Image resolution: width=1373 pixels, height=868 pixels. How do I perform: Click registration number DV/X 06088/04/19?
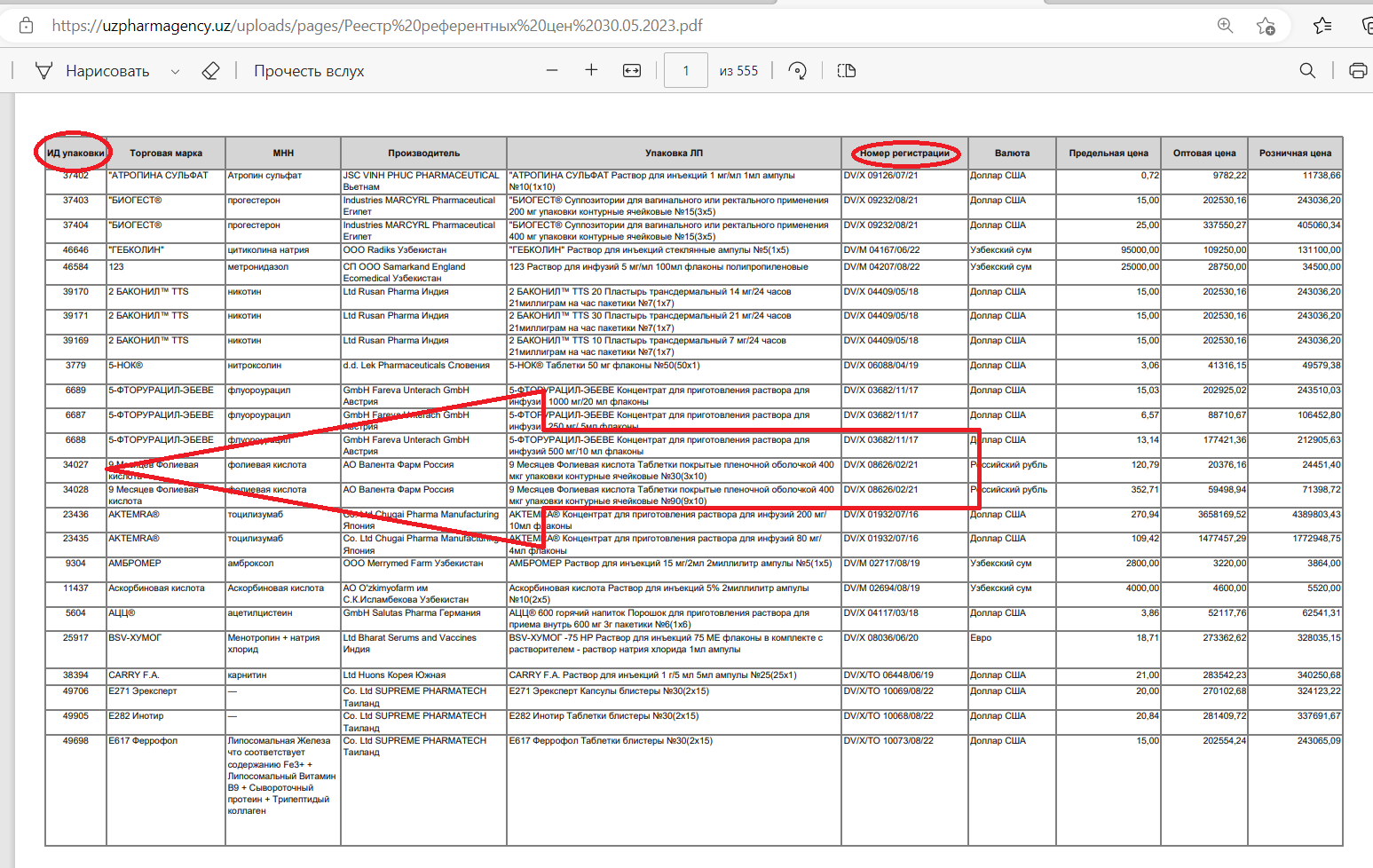tap(880, 366)
